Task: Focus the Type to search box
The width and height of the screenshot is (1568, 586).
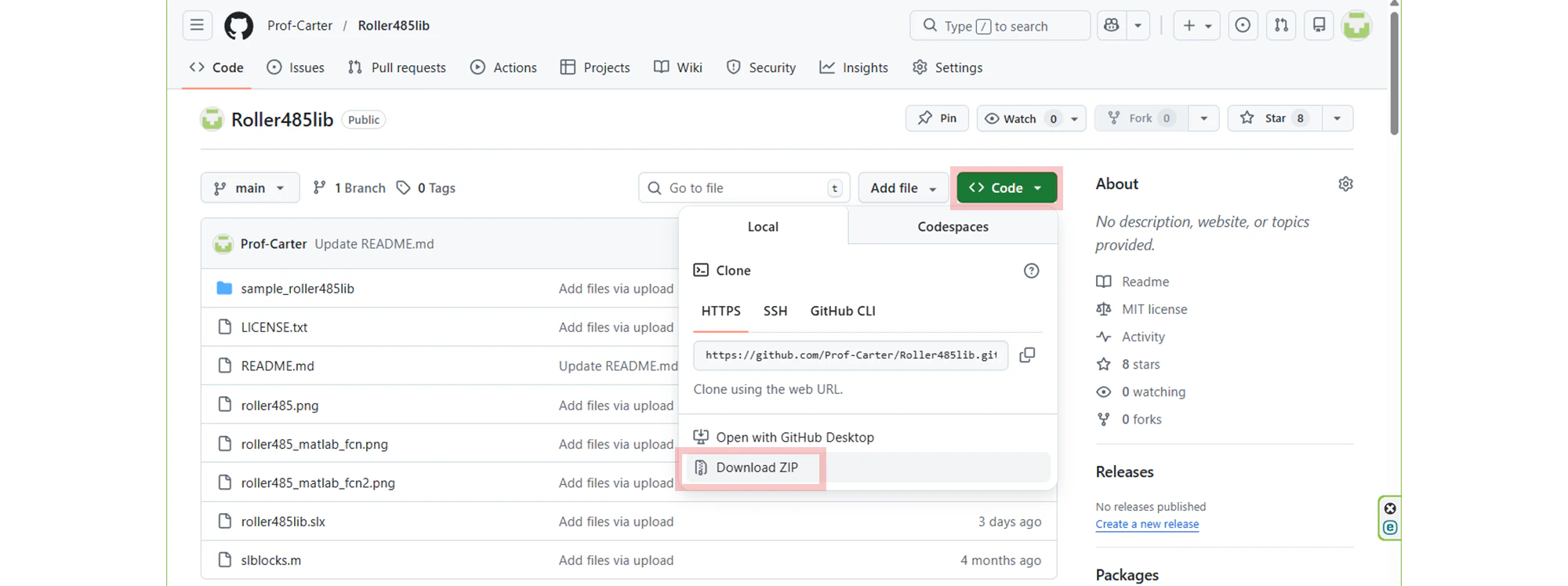Action: (1000, 25)
